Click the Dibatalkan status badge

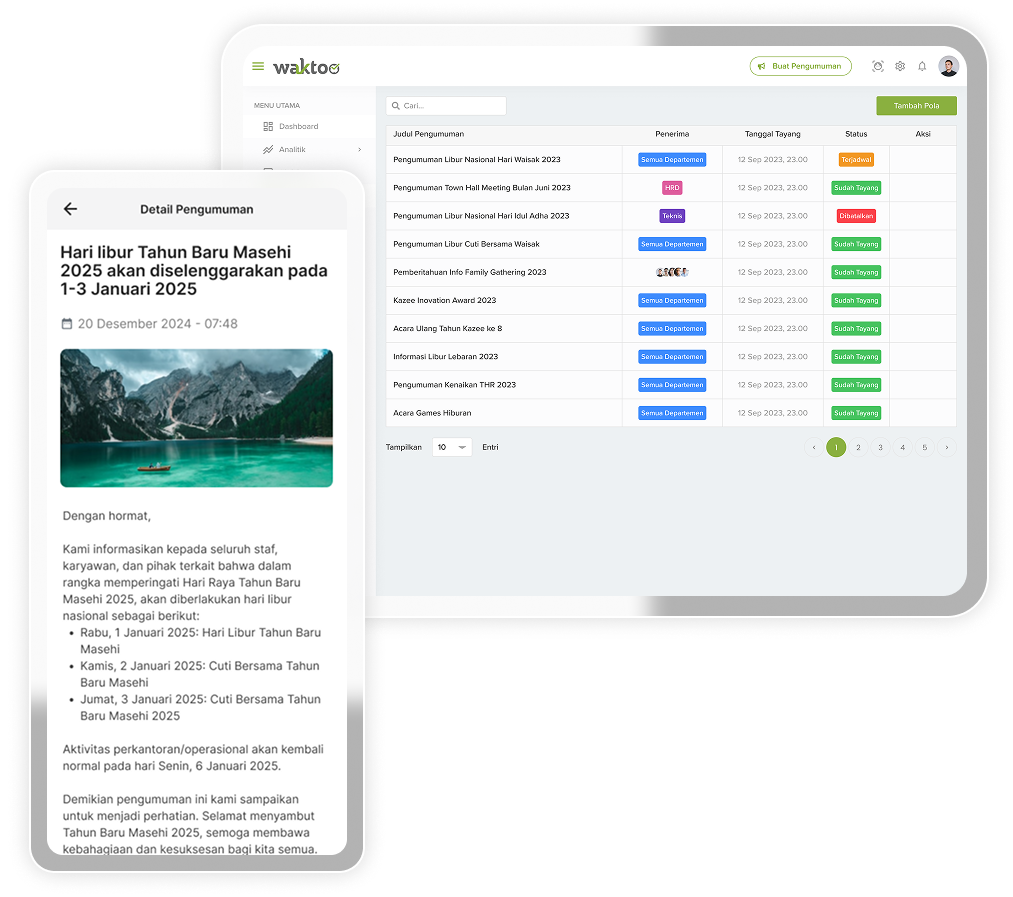click(856, 216)
